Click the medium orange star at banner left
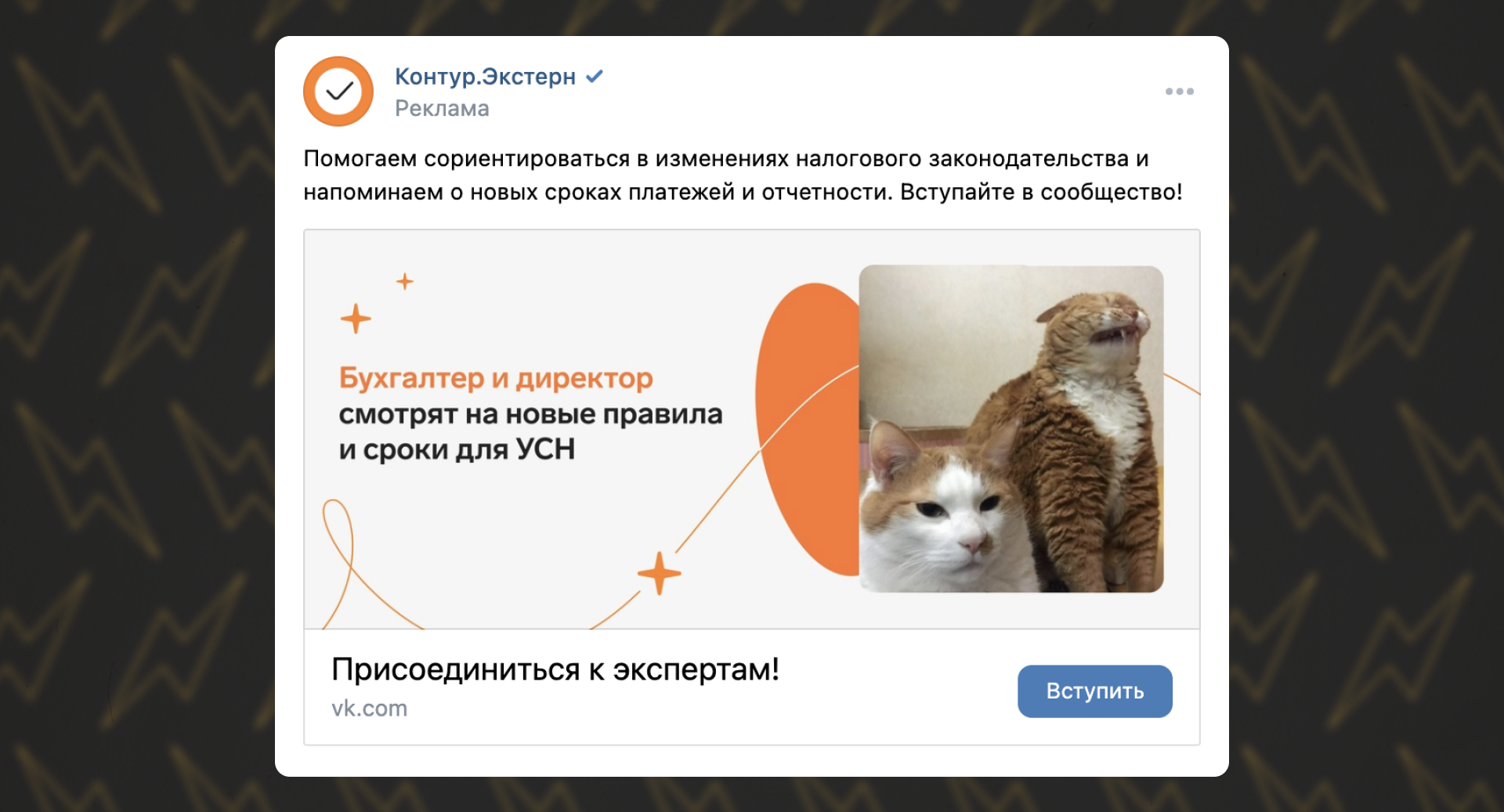The height and width of the screenshot is (812, 1504). 356,319
